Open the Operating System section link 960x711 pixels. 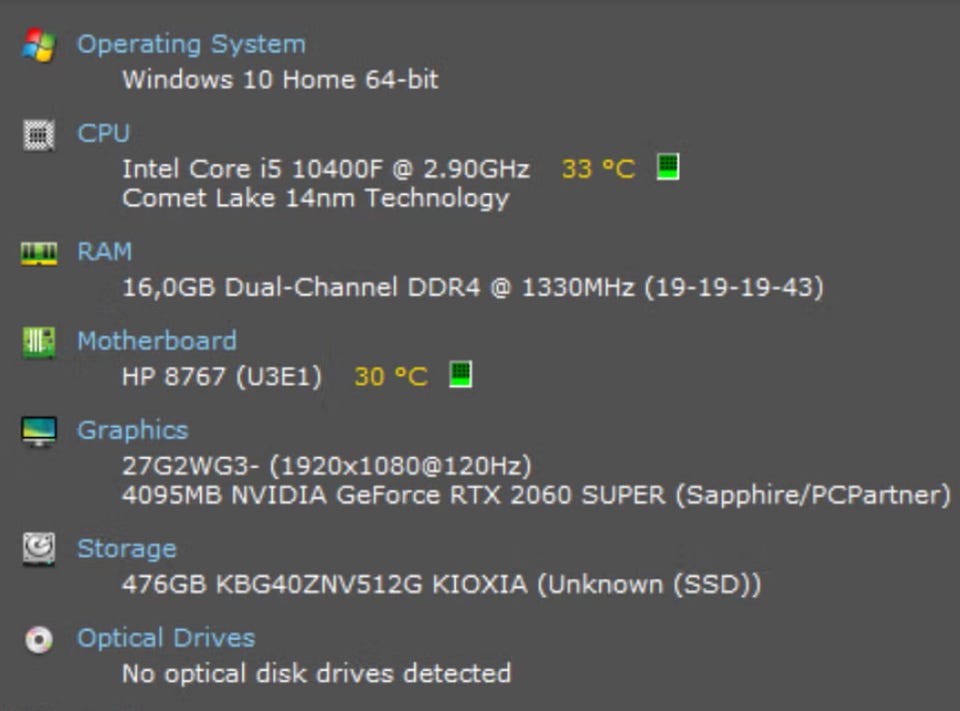point(191,45)
